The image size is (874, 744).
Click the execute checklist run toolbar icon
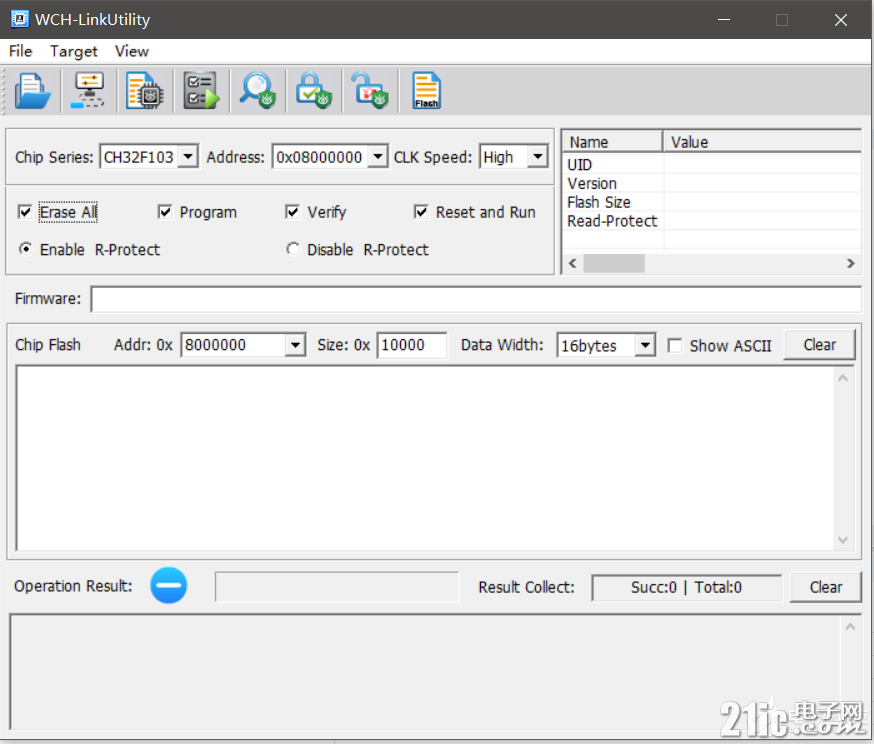tap(201, 91)
